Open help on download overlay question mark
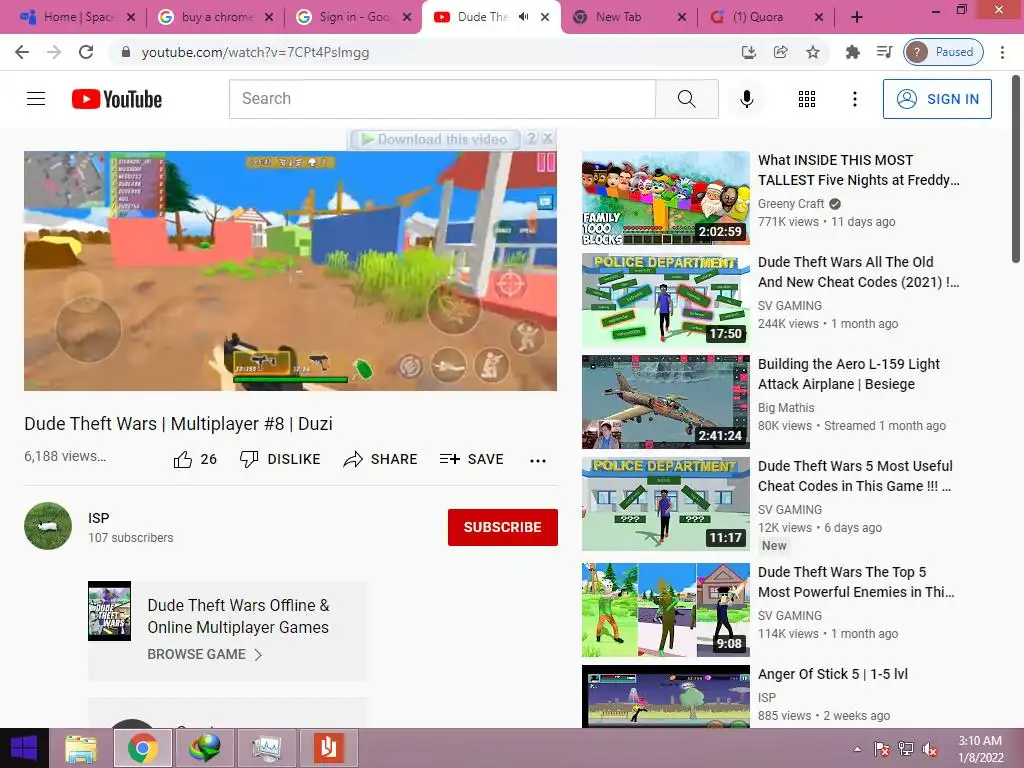Screen dimensions: 1024x768 [x=532, y=138]
